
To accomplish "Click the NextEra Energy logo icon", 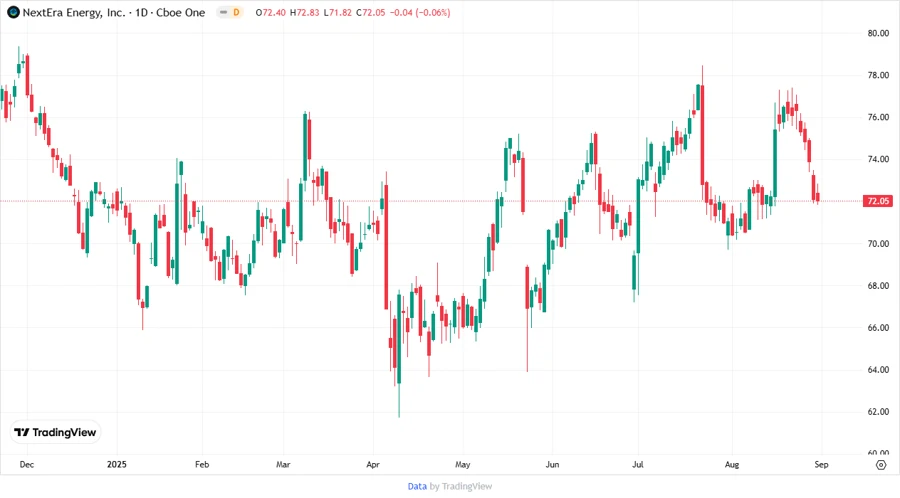I will (x=13, y=12).
